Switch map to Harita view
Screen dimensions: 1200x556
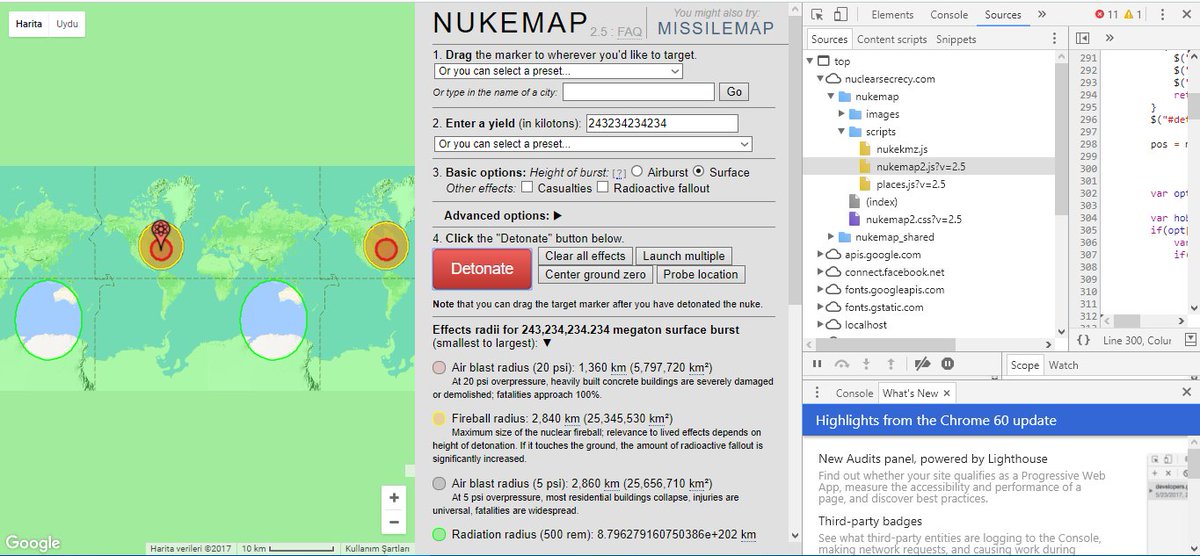29,23
